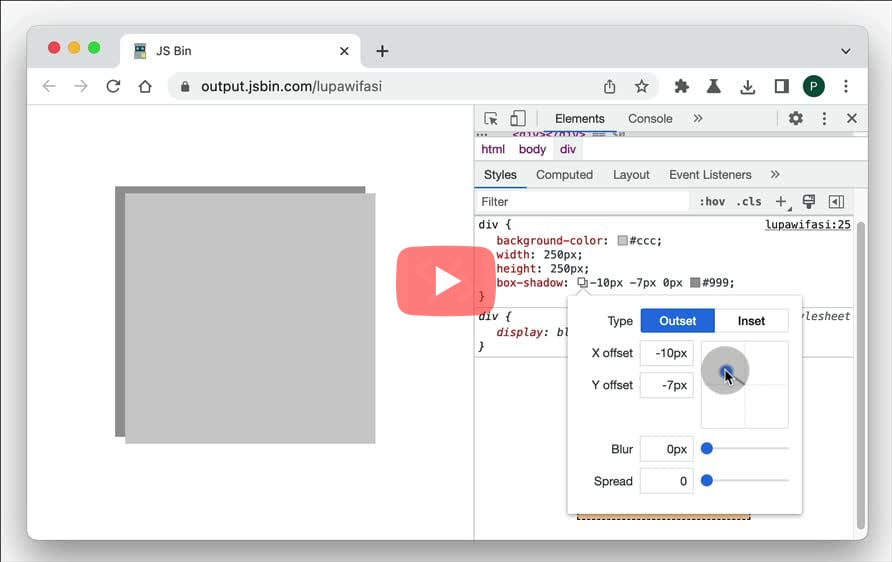Toggle device toolbar icon
This screenshot has height=562, width=892.
tap(518, 118)
